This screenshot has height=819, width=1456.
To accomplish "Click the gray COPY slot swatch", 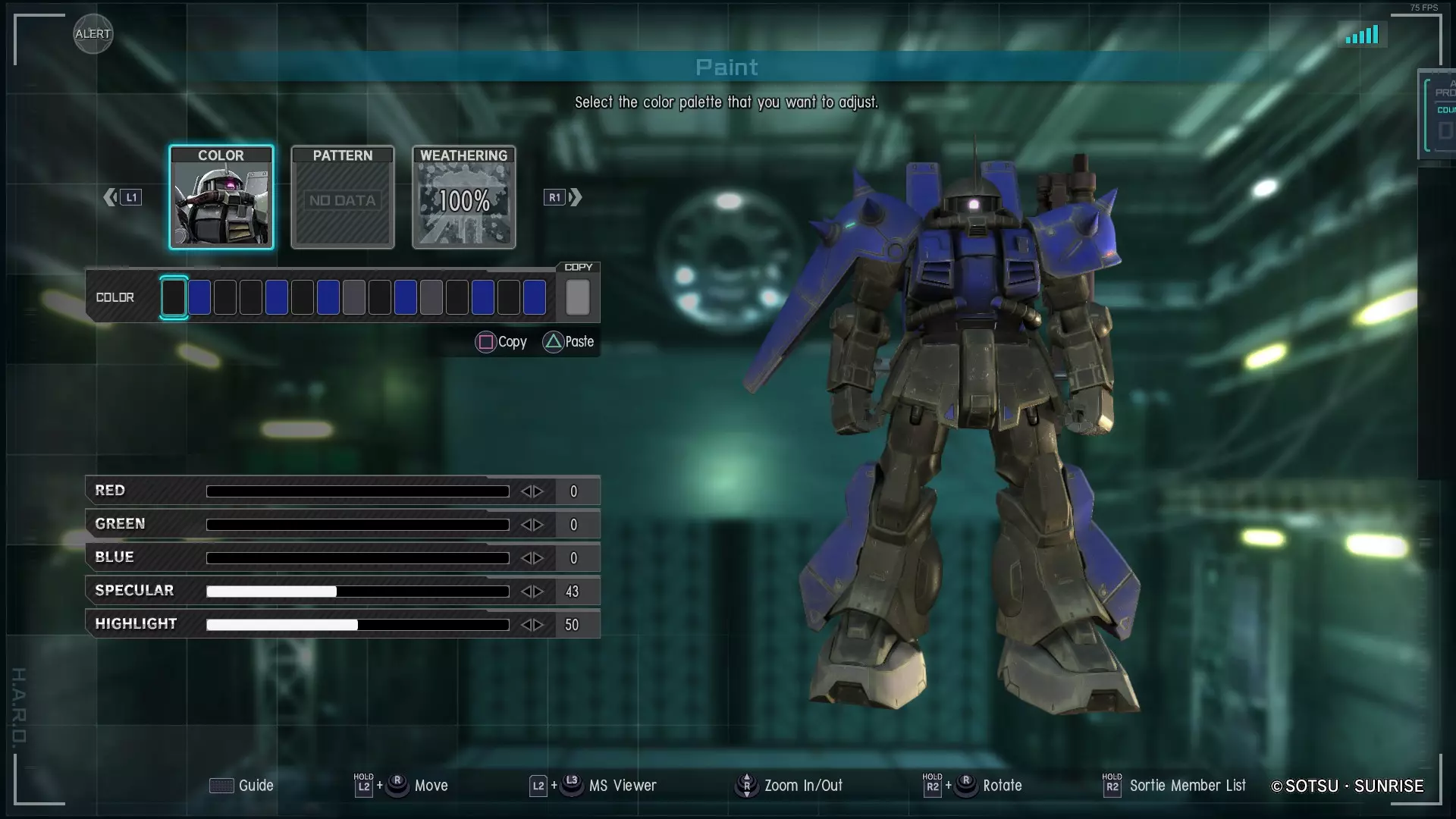I will point(578,297).
